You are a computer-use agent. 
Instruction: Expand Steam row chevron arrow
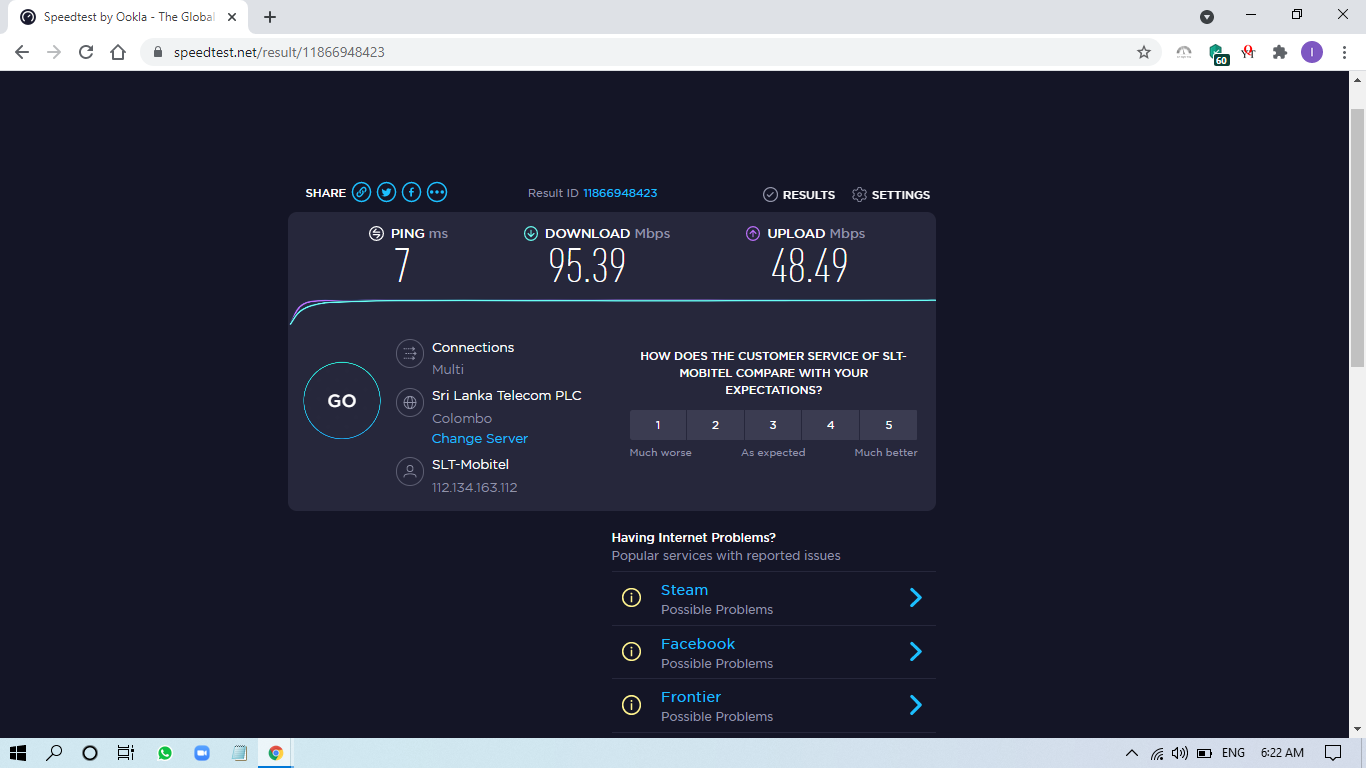click(915, 598)
